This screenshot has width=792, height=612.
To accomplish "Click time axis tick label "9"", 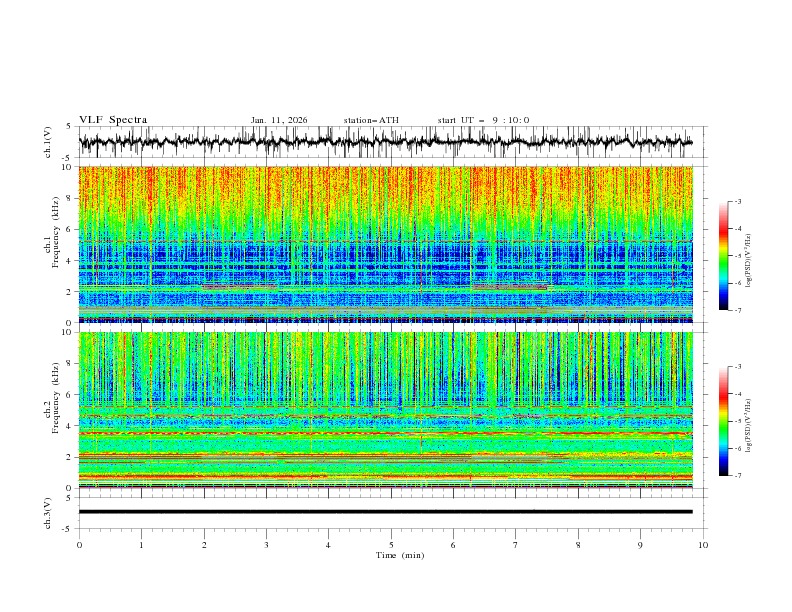I will pyautogui.click(x=640, y=545).
